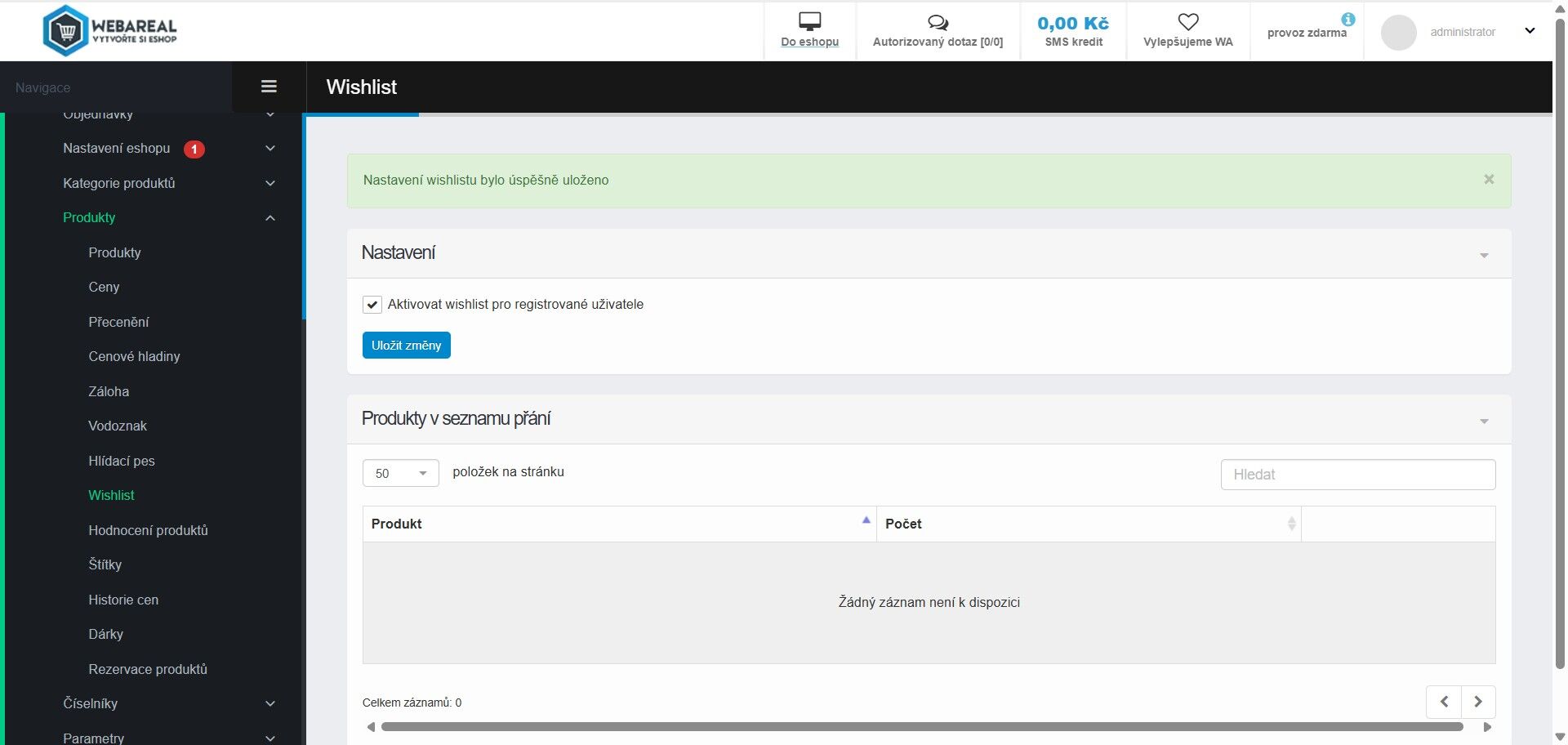Open Produkty submenu item
1568x745 pixels.
(114, 252)
